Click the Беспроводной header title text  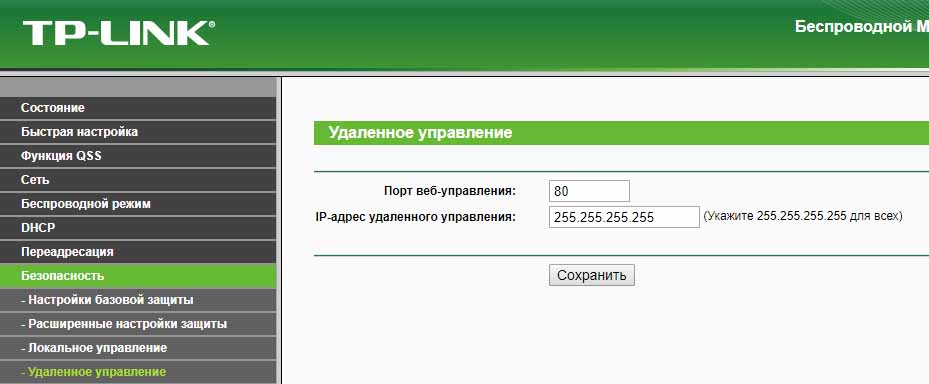(x=861, y=27)
